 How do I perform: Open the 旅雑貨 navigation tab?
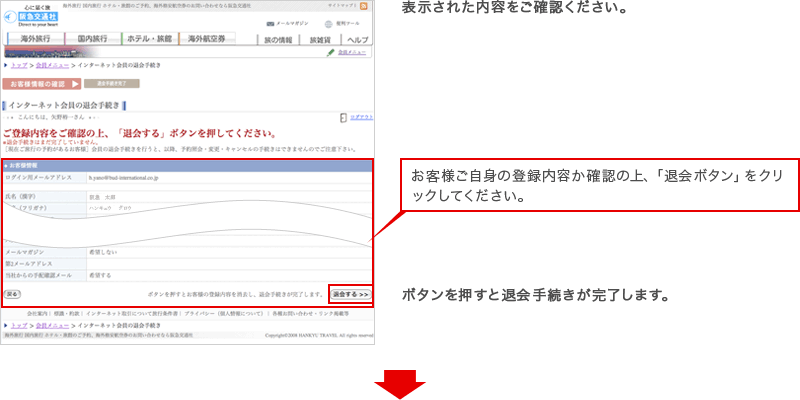click(321, 40)
